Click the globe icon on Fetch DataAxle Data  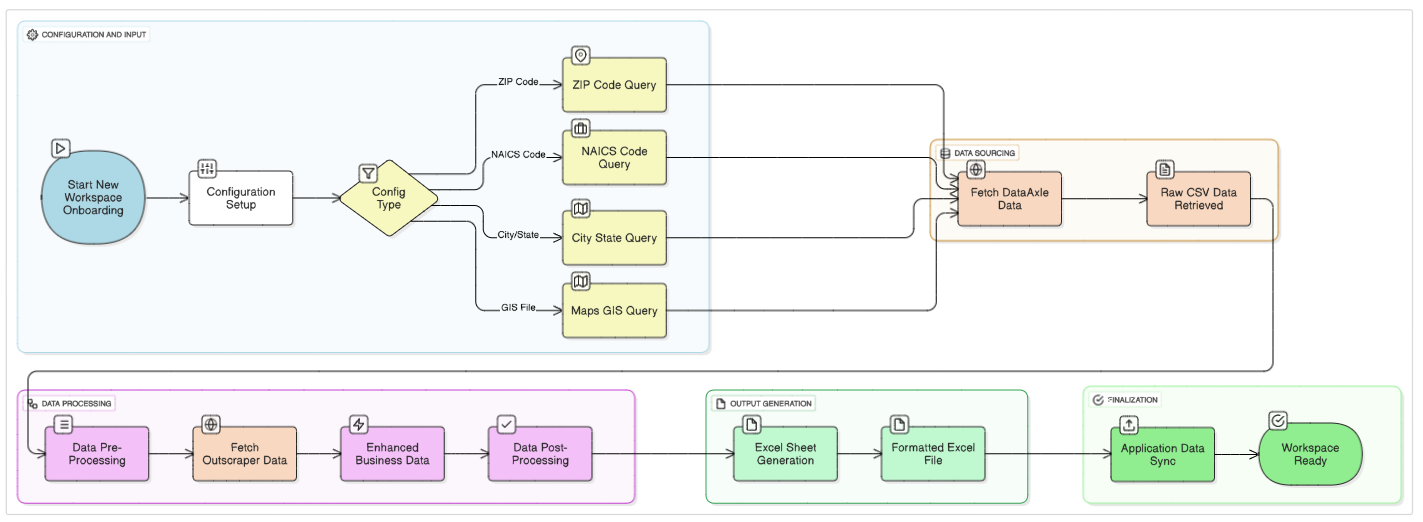click(976, 169)
